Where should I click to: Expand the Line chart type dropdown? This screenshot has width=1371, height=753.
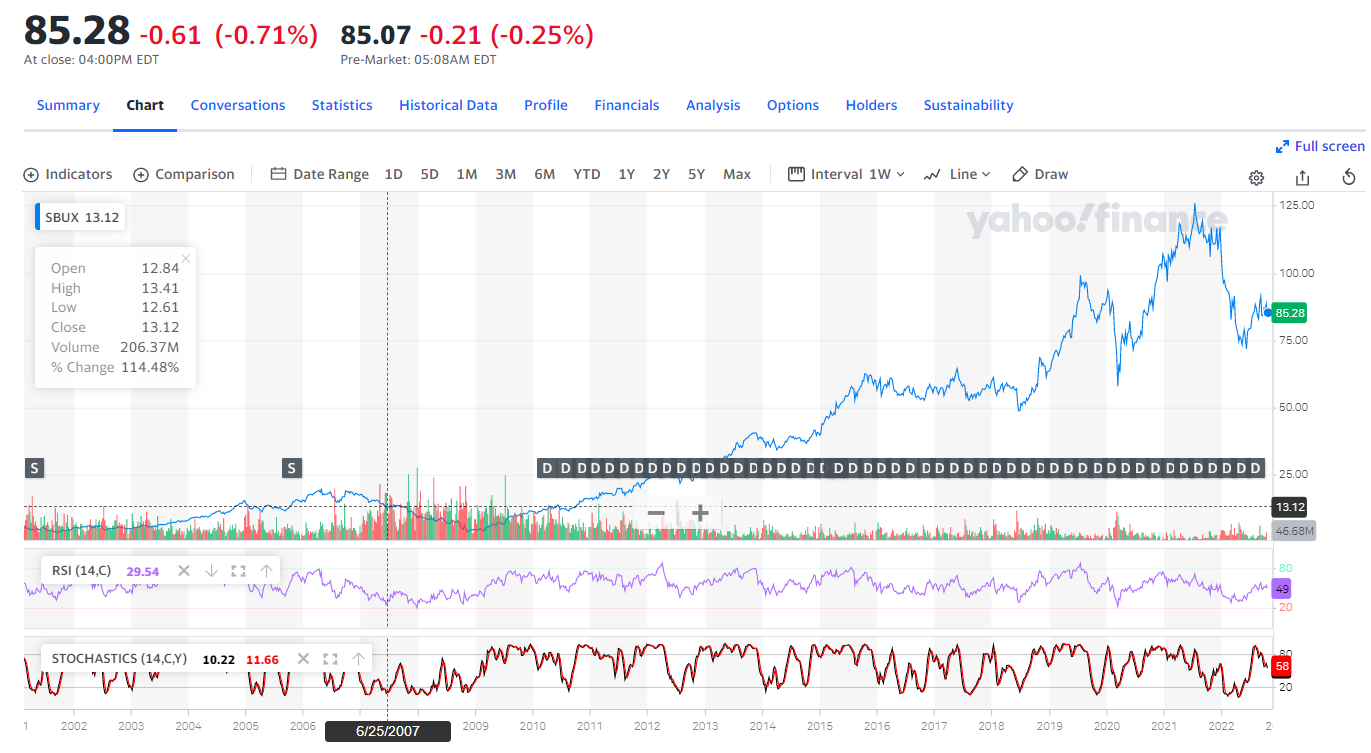tap(957, 174)
